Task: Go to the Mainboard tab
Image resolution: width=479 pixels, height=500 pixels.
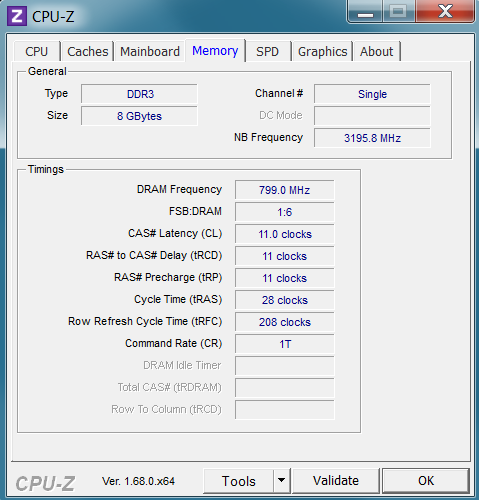Action: 150,52
